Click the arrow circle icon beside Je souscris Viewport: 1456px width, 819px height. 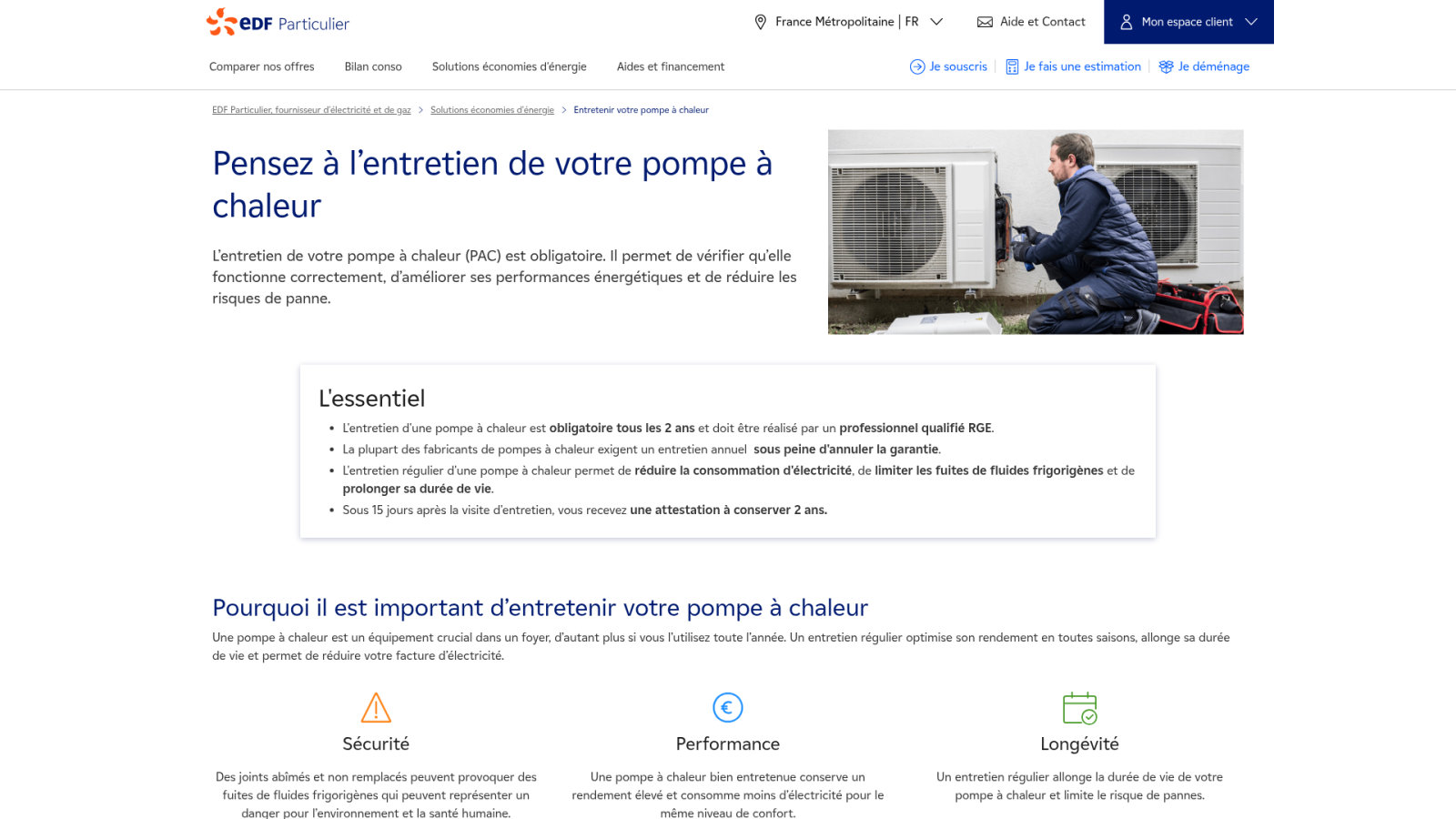917,66
